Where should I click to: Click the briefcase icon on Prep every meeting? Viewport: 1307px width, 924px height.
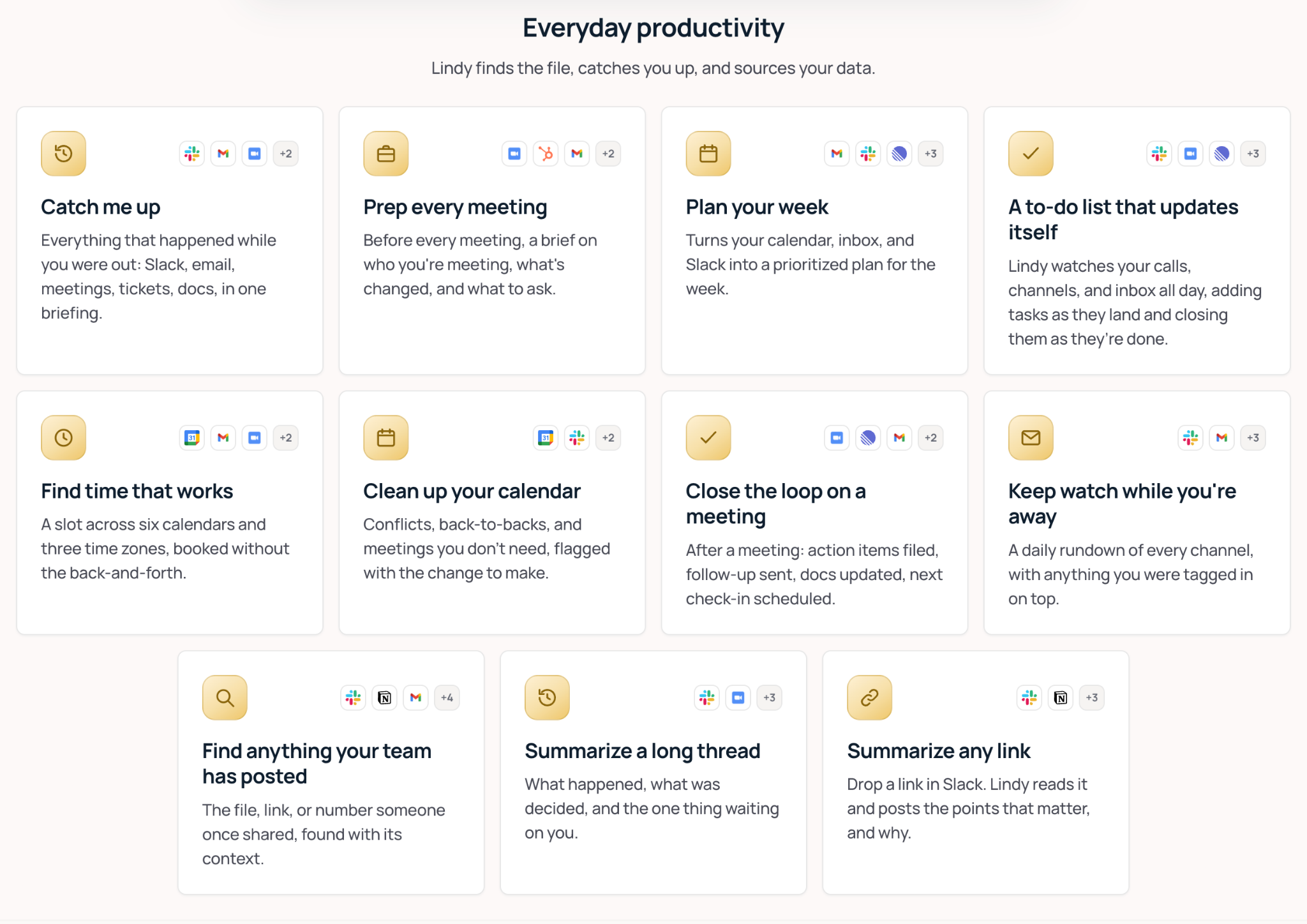point(385,154)
